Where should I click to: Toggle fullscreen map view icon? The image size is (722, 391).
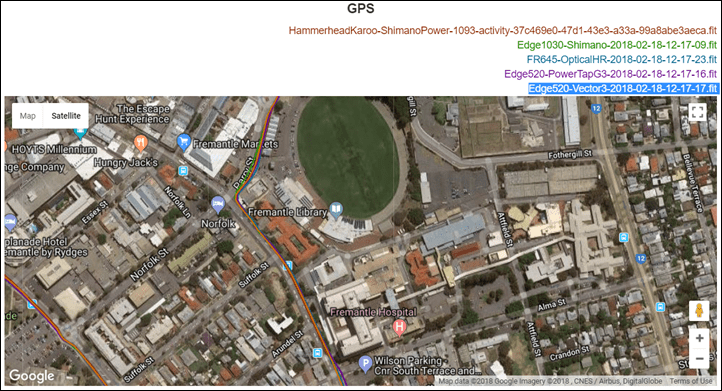tap(697, 112)
